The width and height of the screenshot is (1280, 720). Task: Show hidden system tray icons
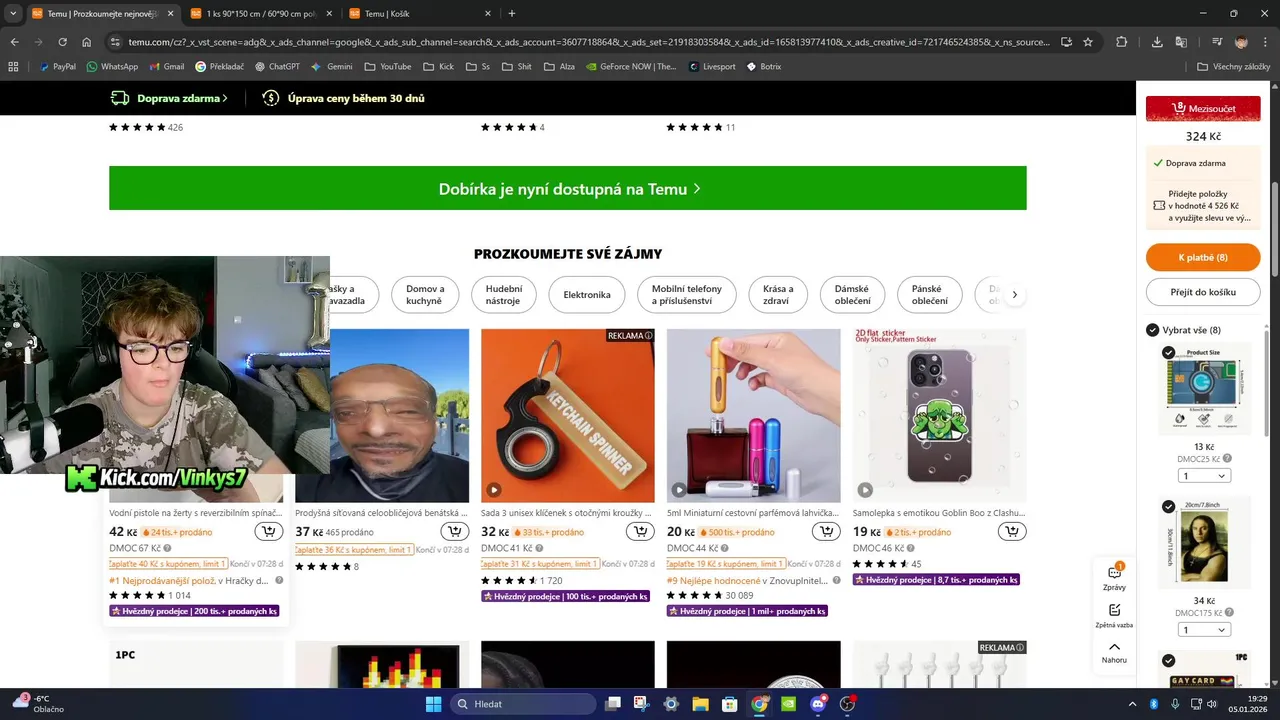[1132, 704]
